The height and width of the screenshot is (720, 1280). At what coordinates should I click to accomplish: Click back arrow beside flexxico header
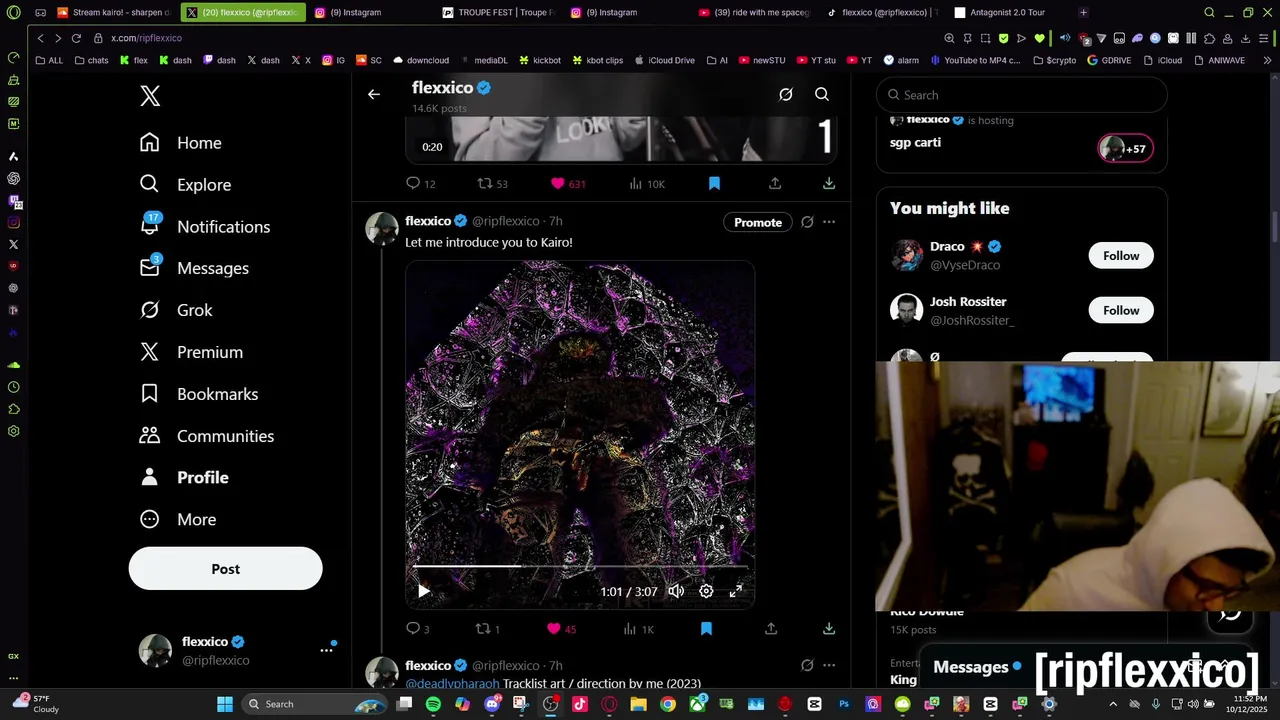tap(374, 94)
